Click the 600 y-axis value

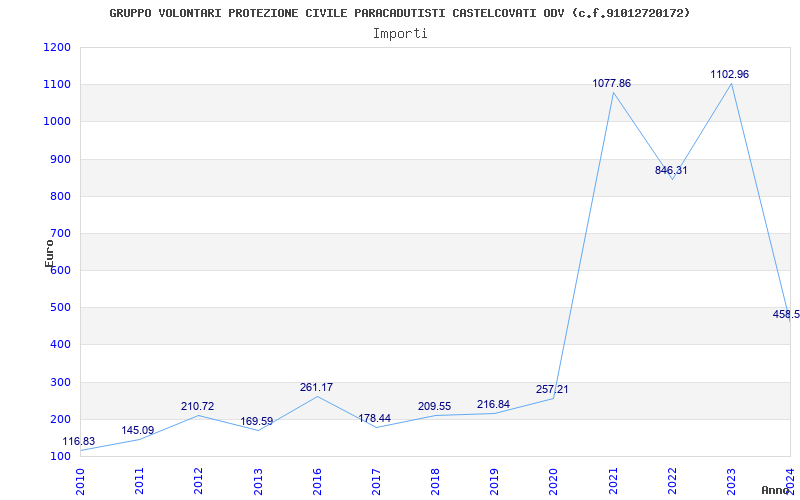61,270
